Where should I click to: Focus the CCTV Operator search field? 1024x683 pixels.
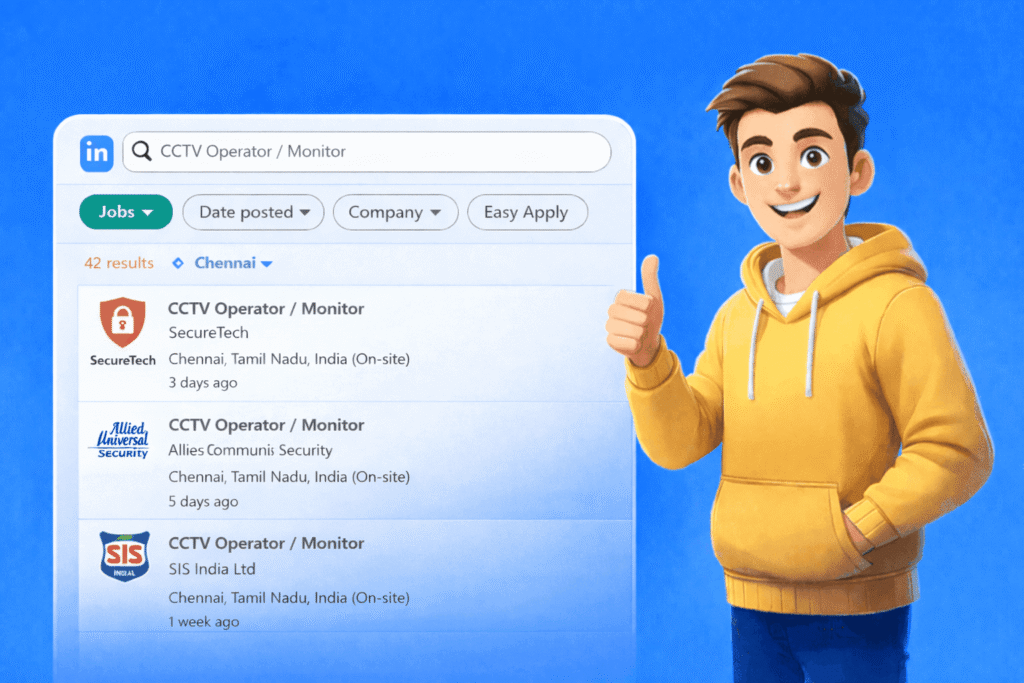pos(380,152)
